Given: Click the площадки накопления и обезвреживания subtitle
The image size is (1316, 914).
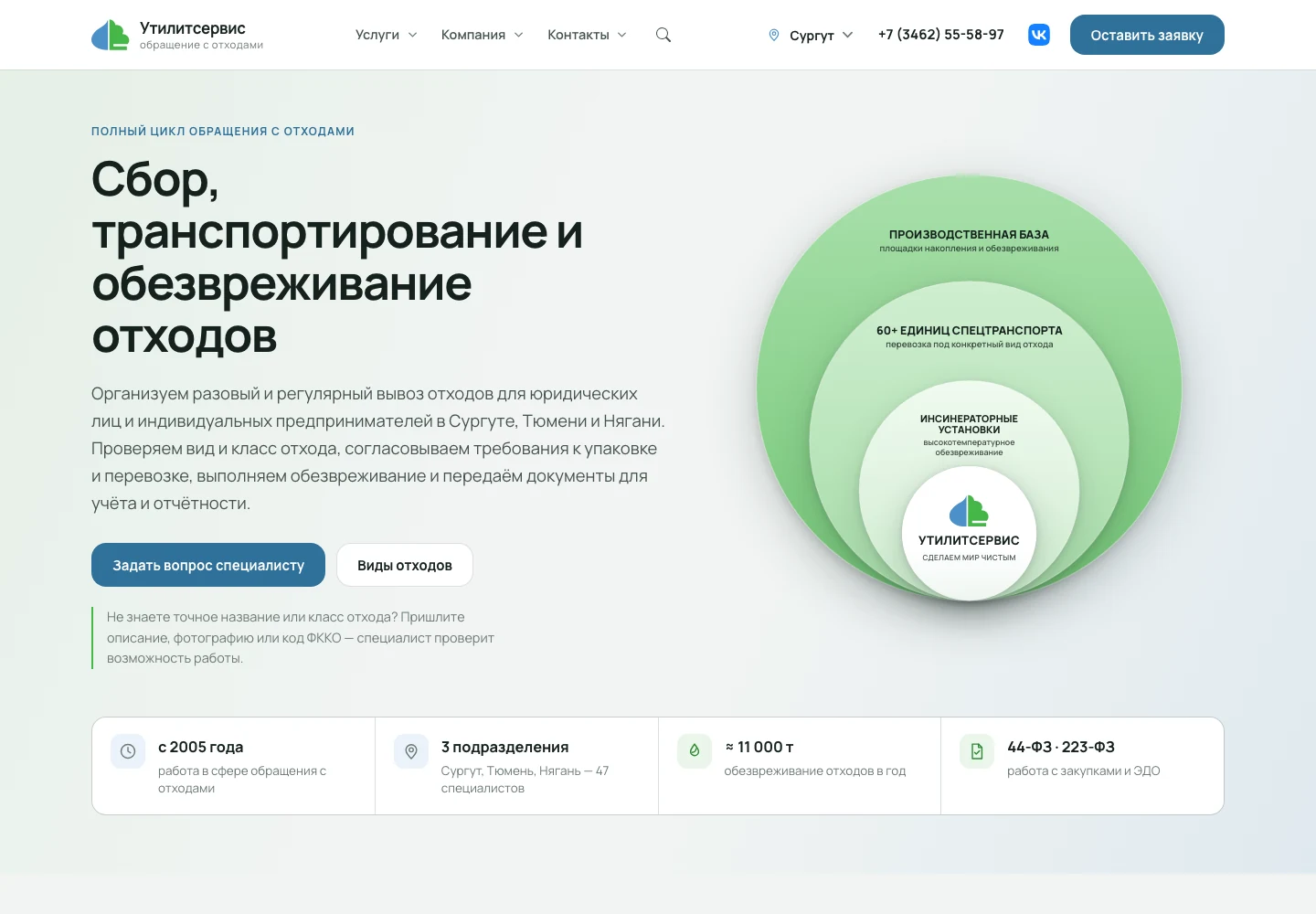Looking at the screenshot, I should pos(969,249).
